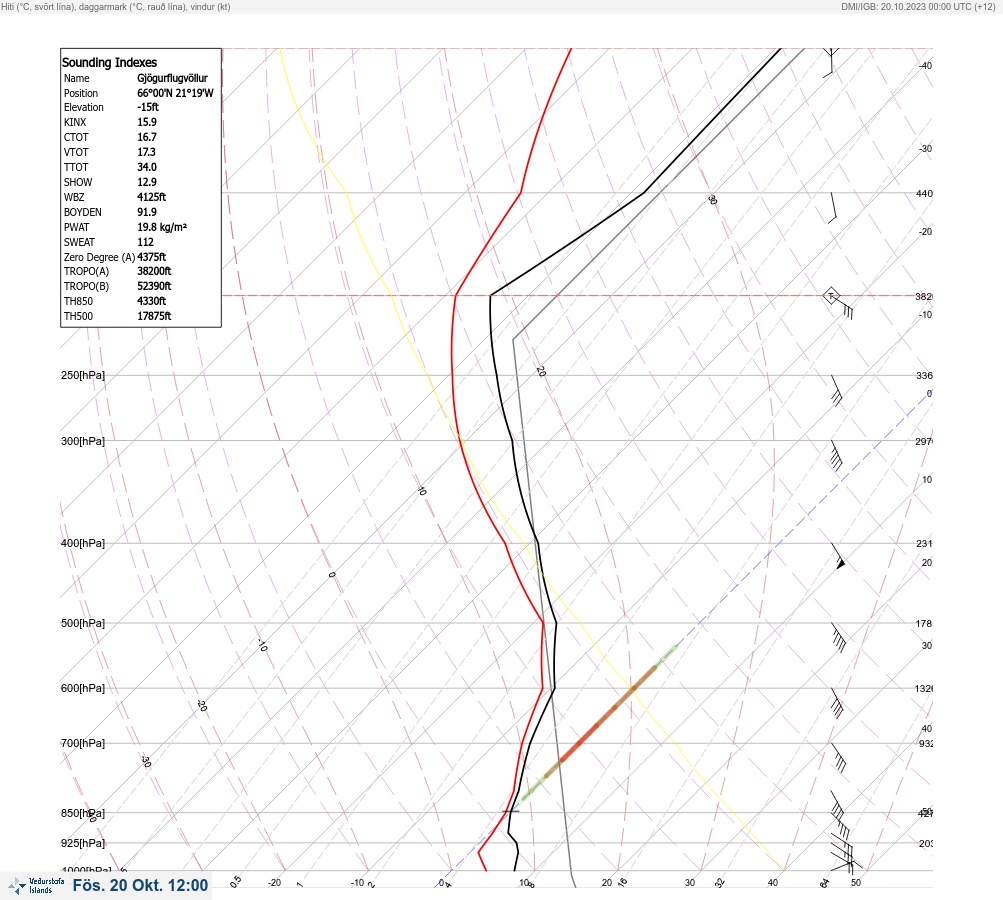Click the station name 'Gjögurflugvöllur'
The height and width of the screenshot is (900, 1003).
click(172, 78)
